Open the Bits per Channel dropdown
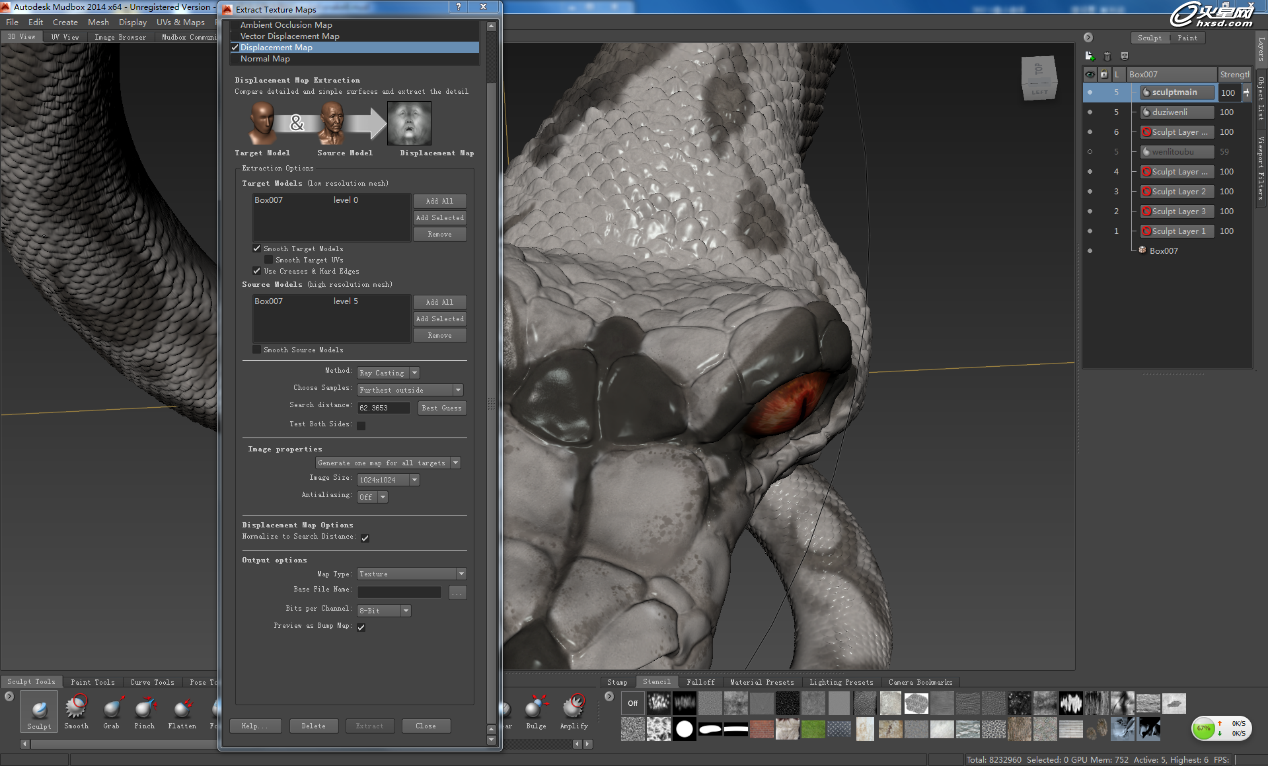The height and width of the screenshot is (766, 1268). (384, 610)
